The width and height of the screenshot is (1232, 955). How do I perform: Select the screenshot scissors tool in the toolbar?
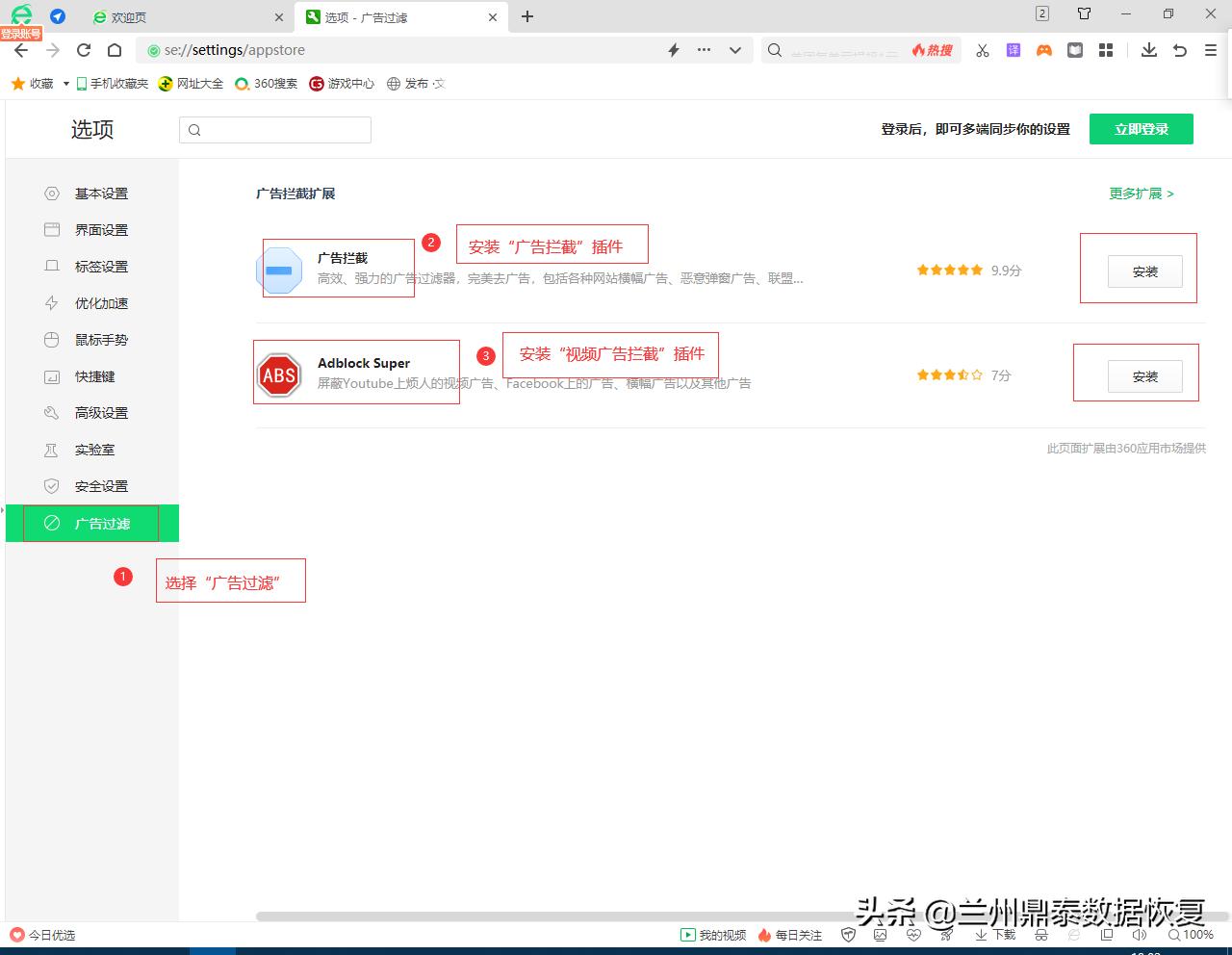(x=982, y=49)
